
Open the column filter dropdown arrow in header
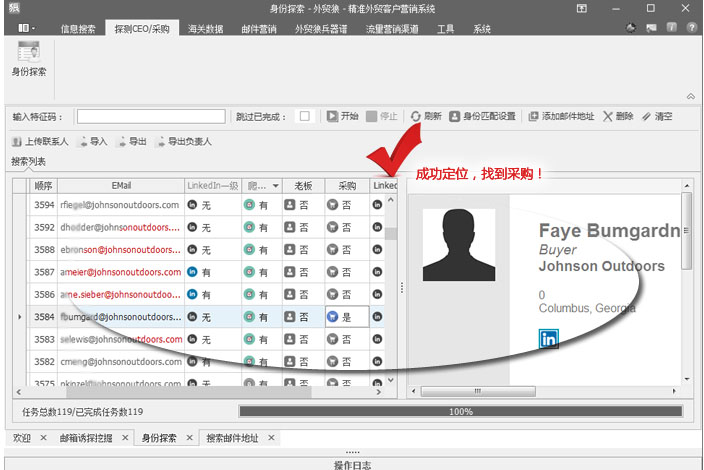point(274,186)
